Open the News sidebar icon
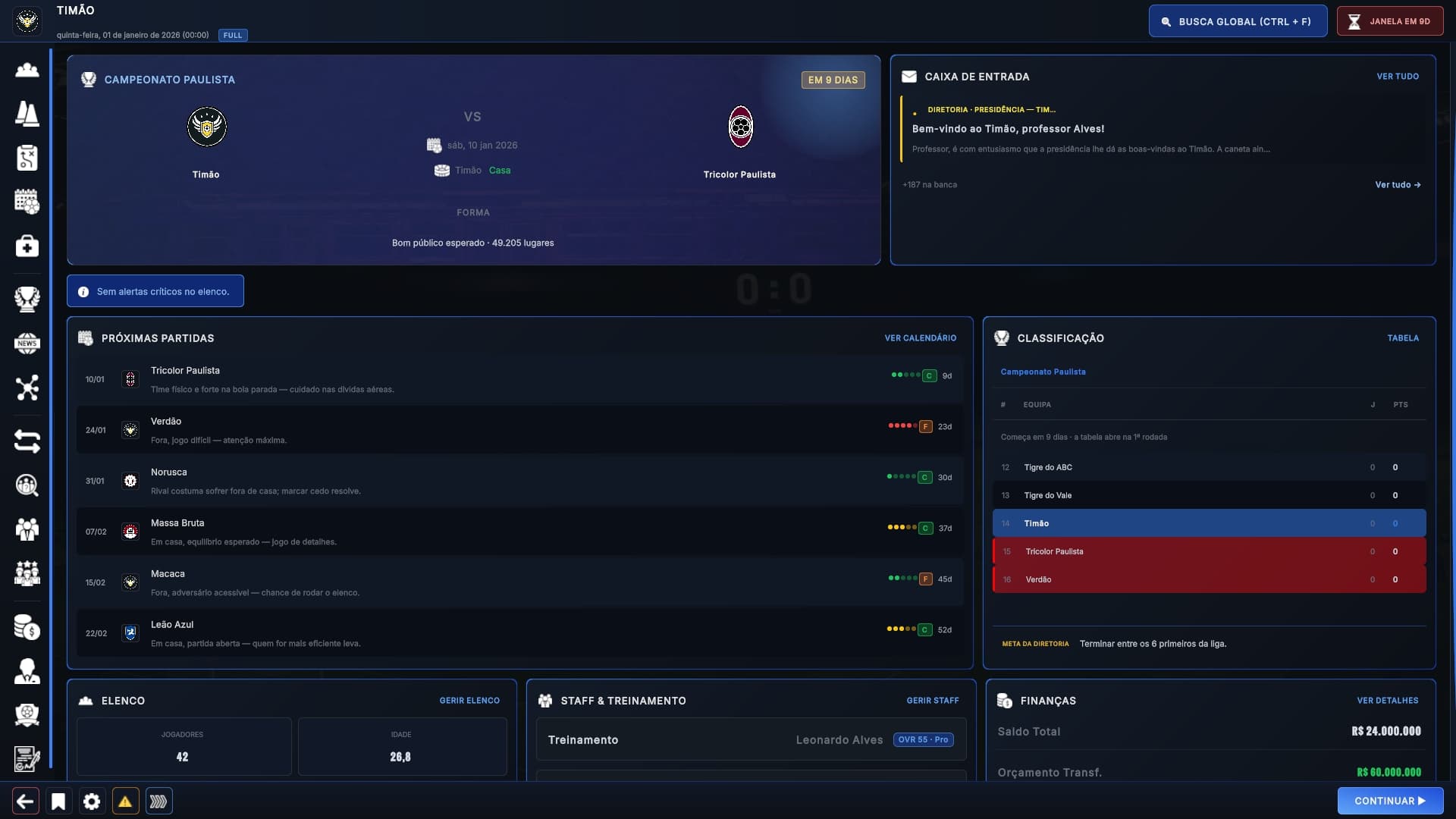The image size is (1456, 819). tap(27, 344)
